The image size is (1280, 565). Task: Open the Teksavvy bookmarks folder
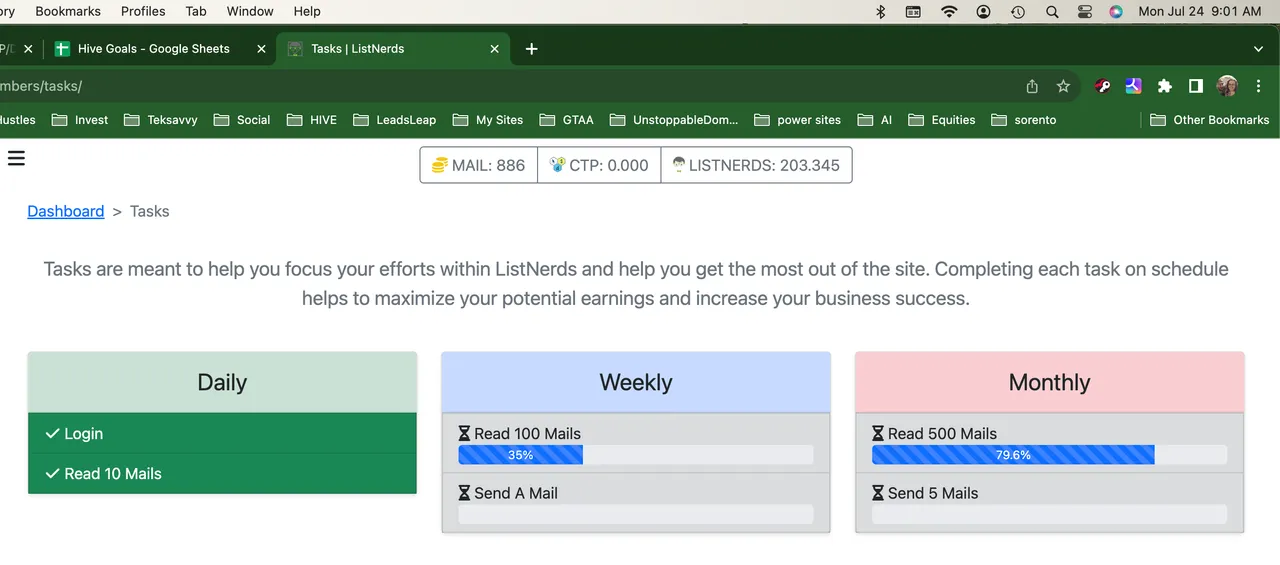click(161, 120)
